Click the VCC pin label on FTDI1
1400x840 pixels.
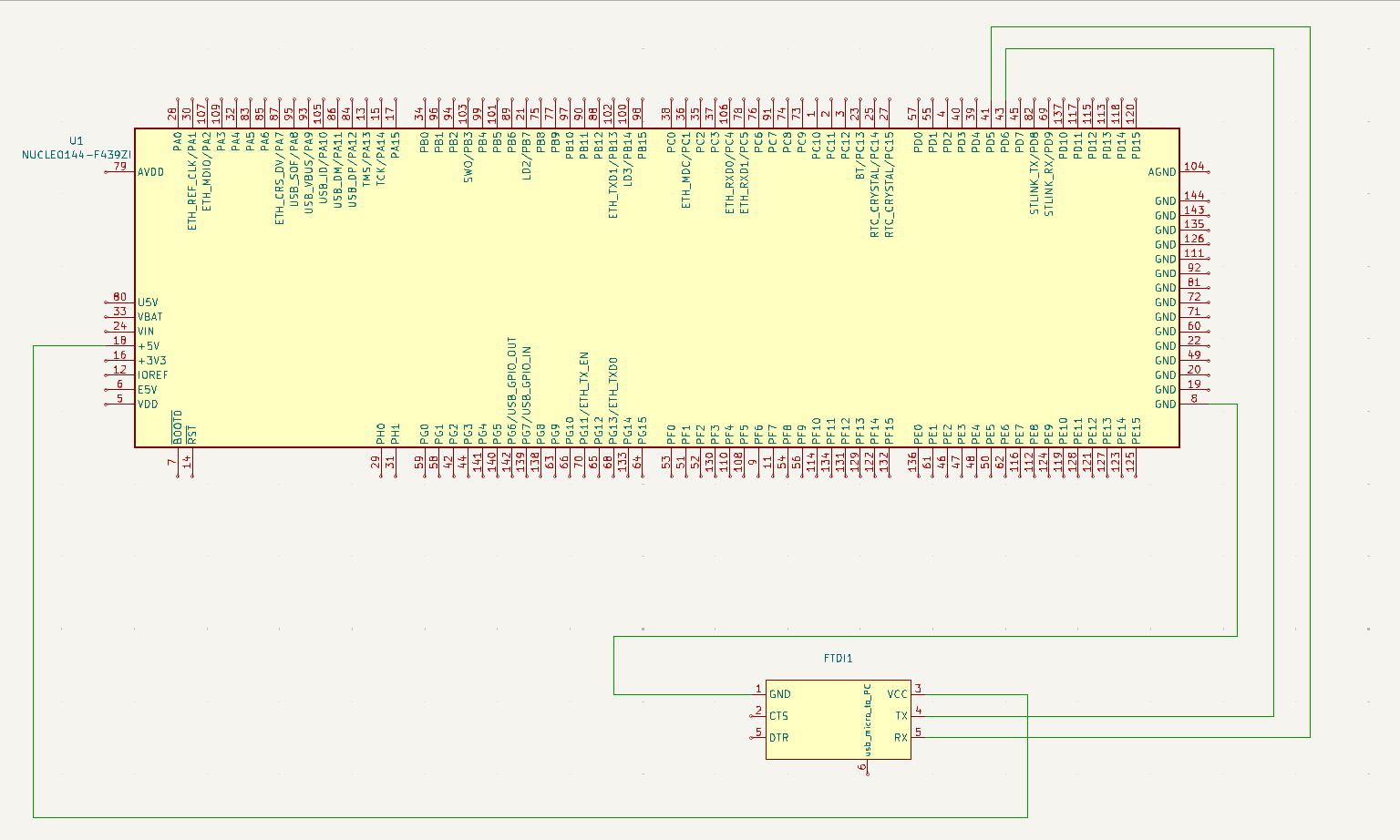[x=897, y=694]
